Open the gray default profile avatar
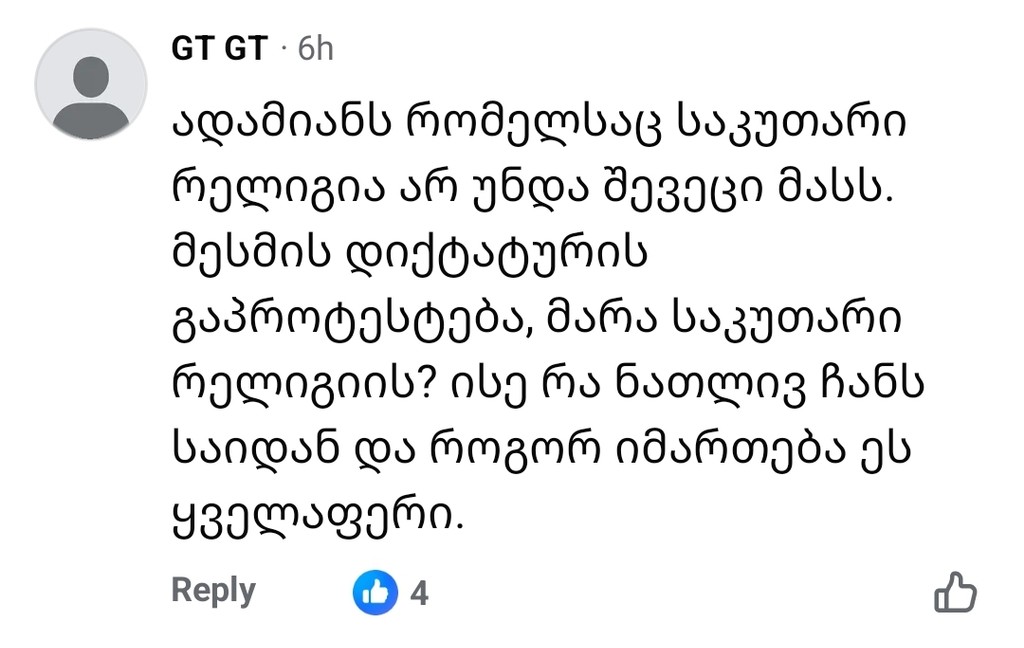The height and width of the screenshot is (648, 1024). click(91, 84)
